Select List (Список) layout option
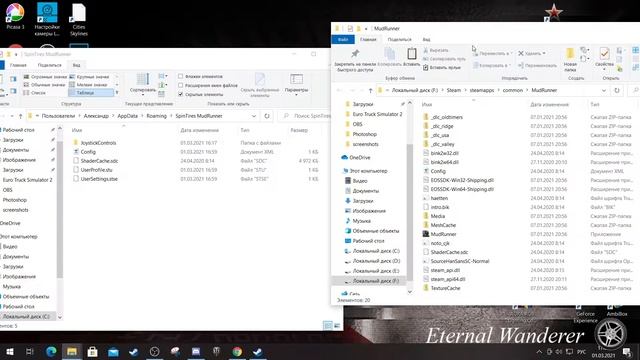The width and height of the screenshot is (640, 360). (x=35, y=93)
